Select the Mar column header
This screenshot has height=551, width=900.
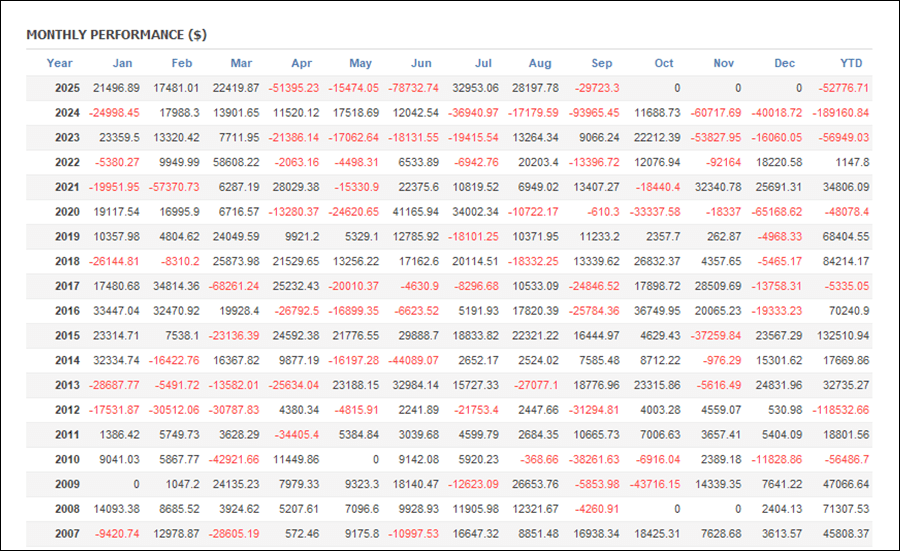[241, 63]
